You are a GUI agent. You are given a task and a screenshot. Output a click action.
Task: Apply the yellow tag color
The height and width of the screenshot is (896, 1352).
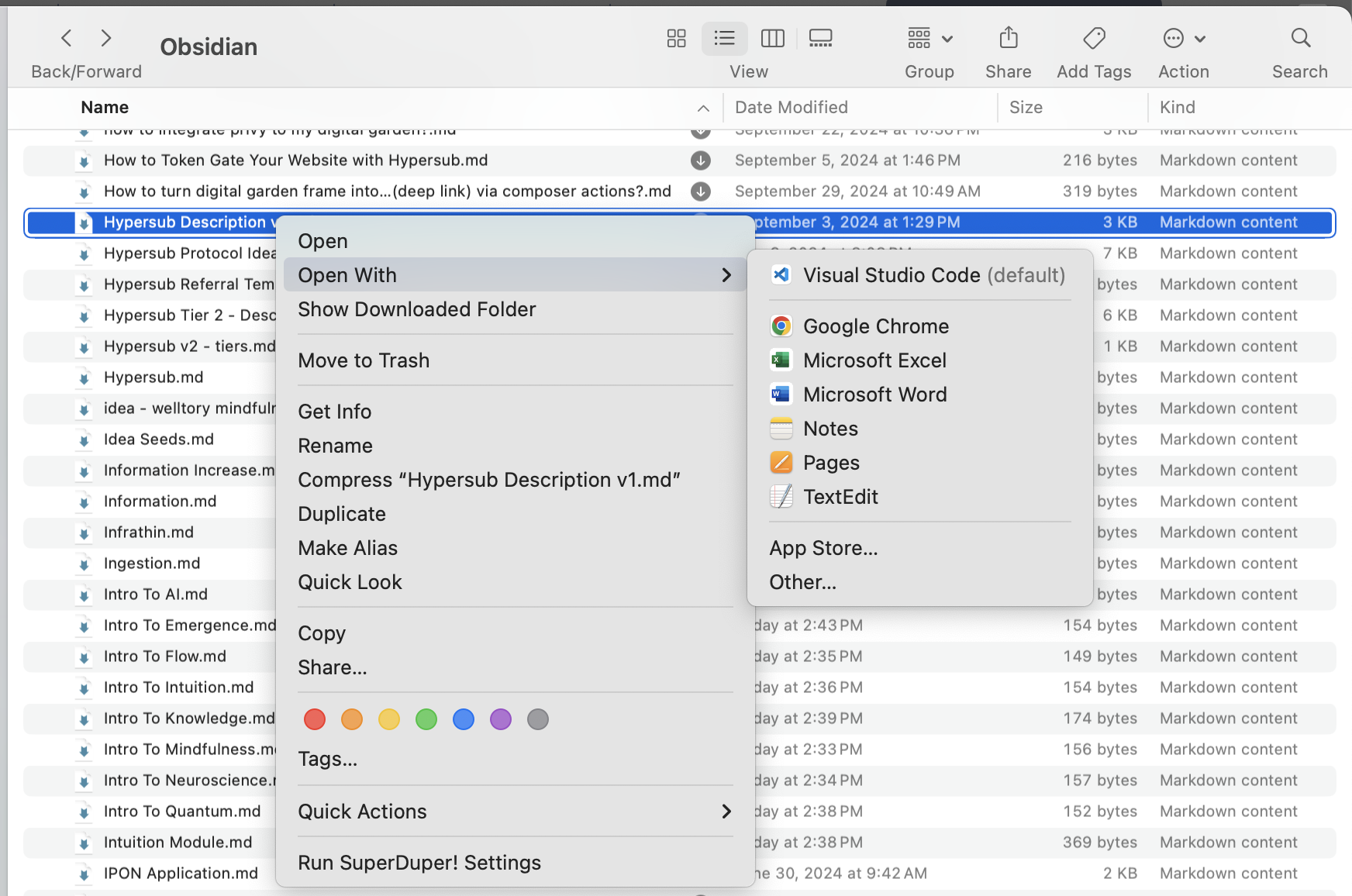point(389,719)
